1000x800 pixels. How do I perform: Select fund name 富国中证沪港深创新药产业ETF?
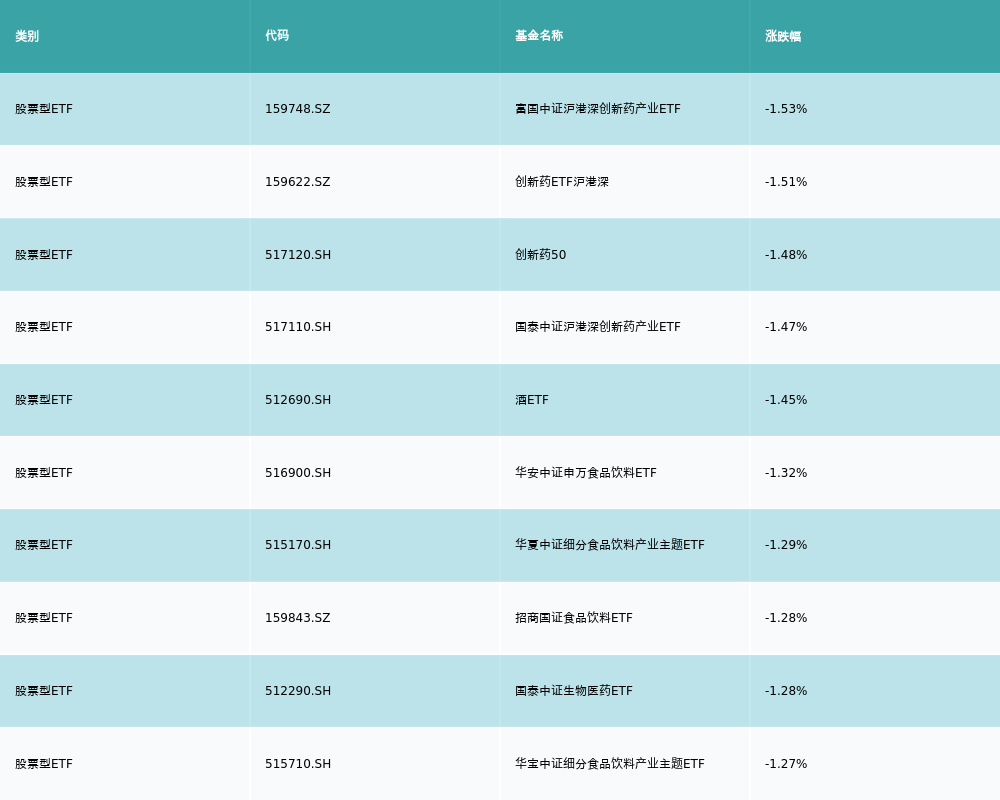[598, 109]
